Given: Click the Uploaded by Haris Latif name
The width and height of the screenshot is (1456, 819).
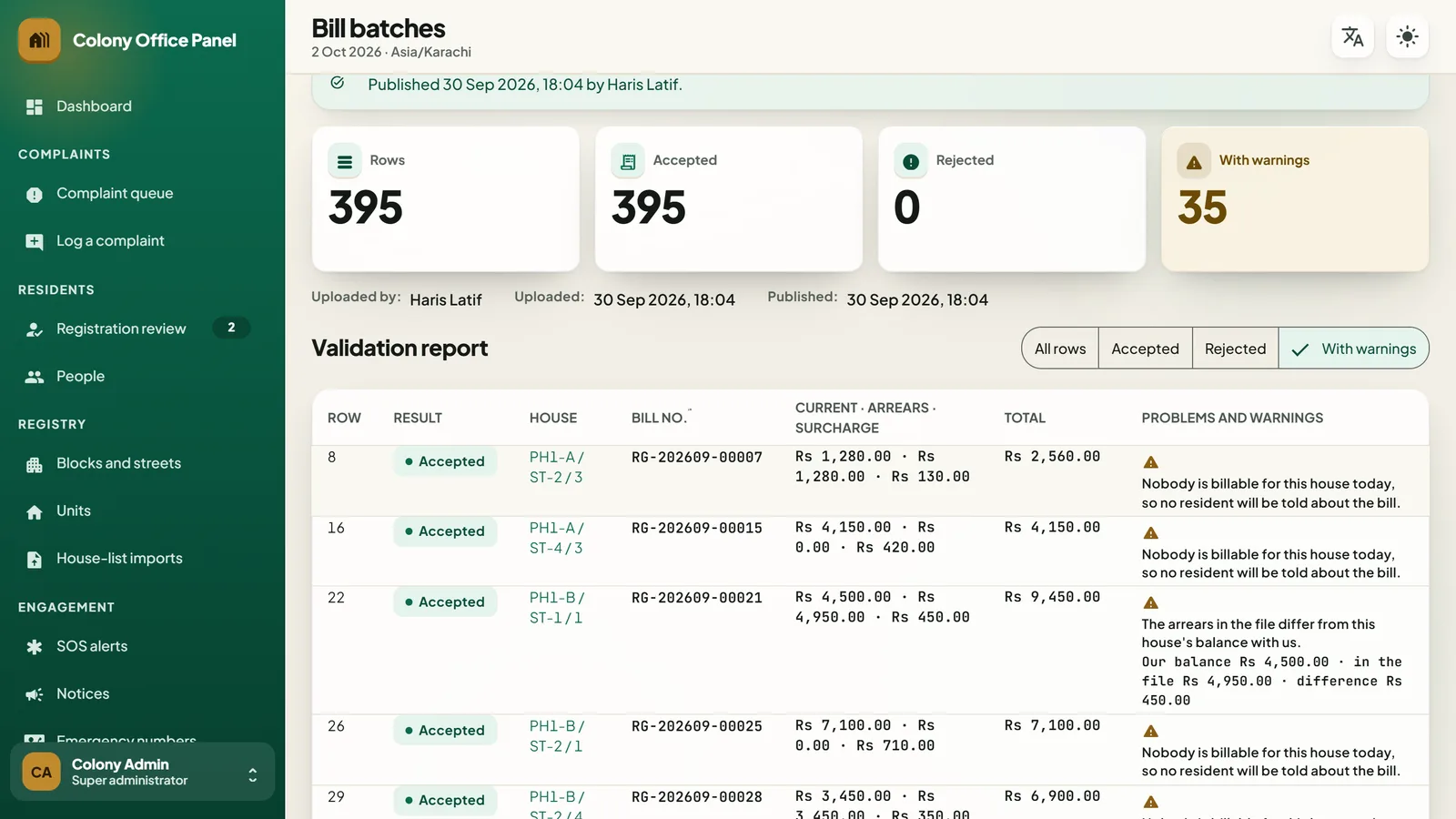Looking at the screenshot, I should 446,299.
